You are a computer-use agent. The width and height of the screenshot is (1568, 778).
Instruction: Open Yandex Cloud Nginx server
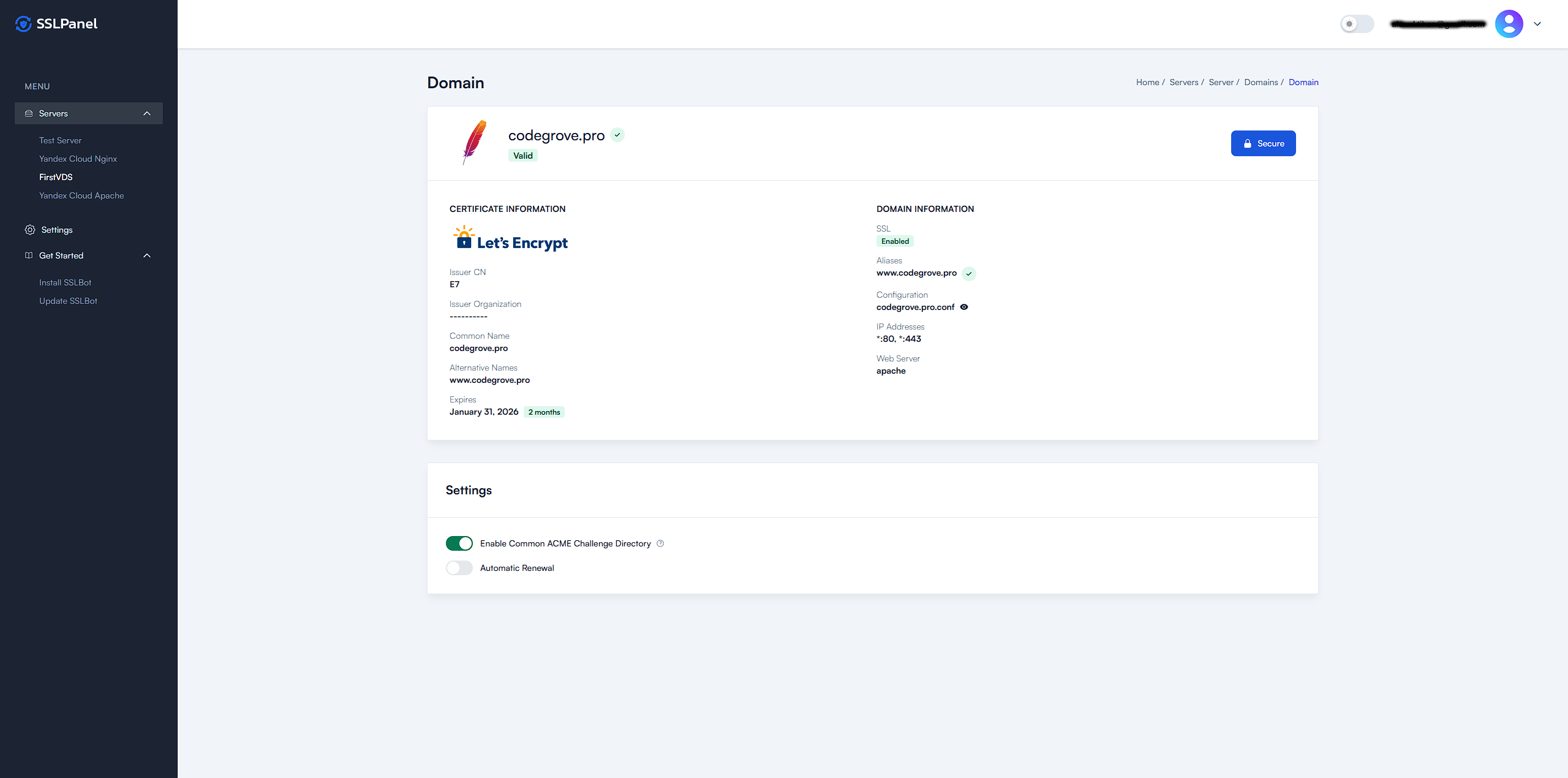coord(78,159)
